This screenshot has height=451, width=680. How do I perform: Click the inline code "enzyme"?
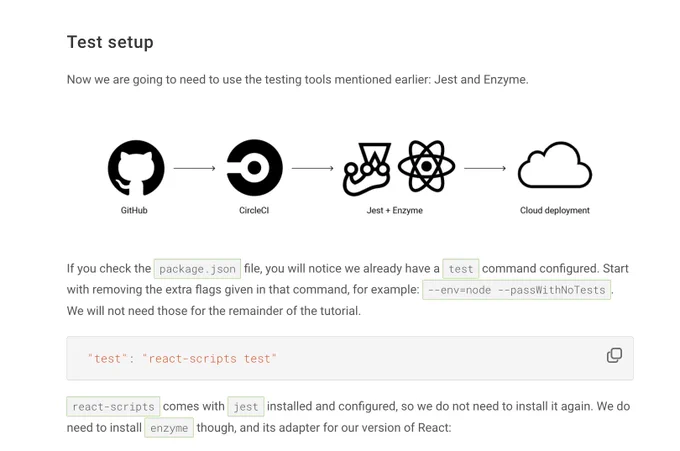coord(169,428)
